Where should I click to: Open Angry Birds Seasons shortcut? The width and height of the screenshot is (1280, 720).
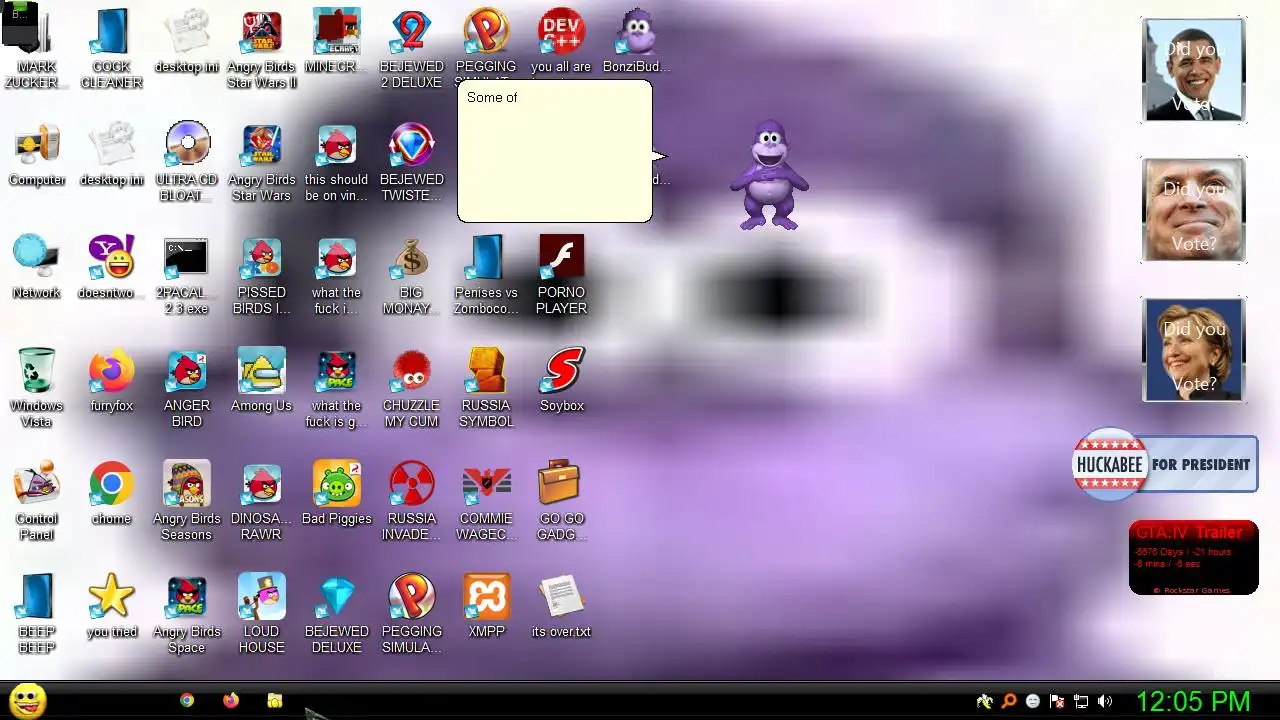coord(187,501)
